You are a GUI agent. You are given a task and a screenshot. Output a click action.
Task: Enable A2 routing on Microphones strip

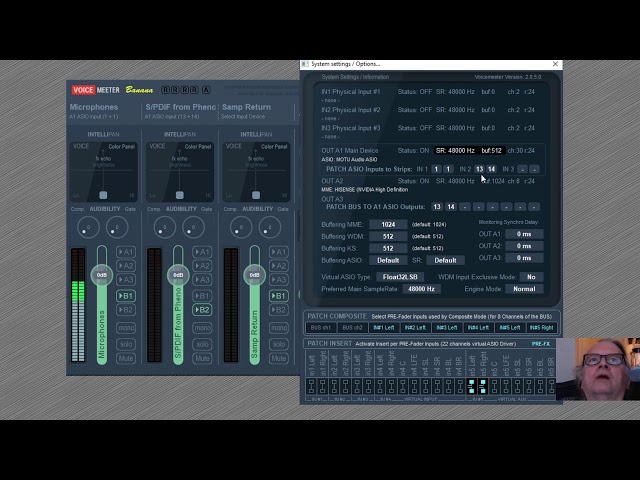(x=126, y=266)
